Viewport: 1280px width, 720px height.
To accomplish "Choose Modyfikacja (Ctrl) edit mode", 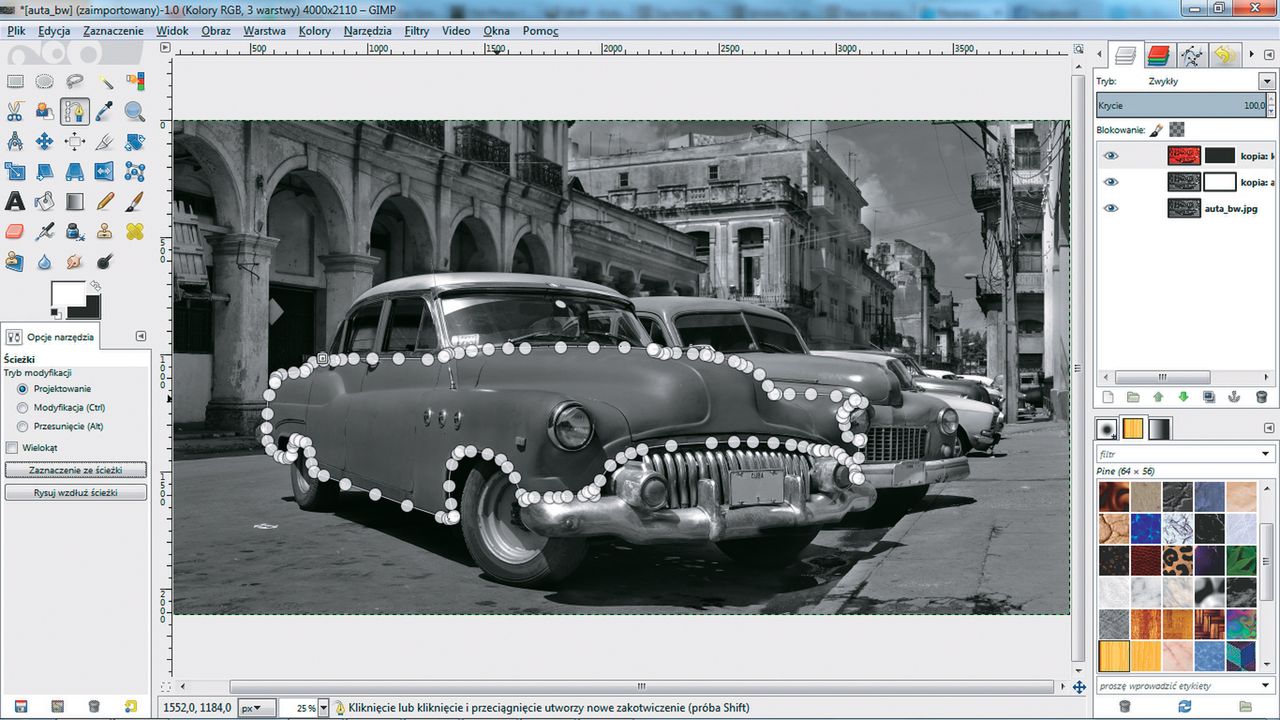I will tap(23, 407).
